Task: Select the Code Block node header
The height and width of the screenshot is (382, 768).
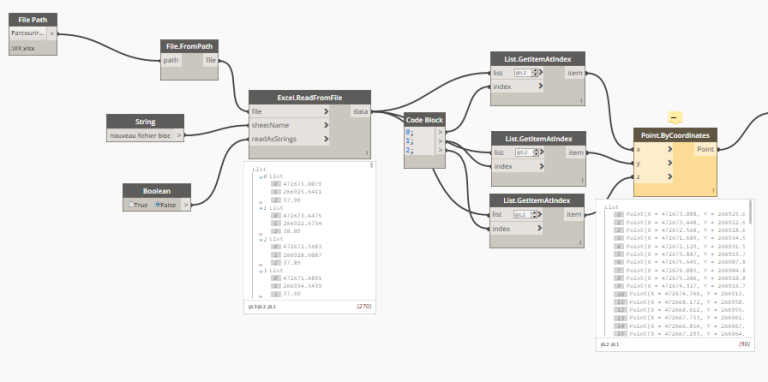Action: (x=425, y=120)
